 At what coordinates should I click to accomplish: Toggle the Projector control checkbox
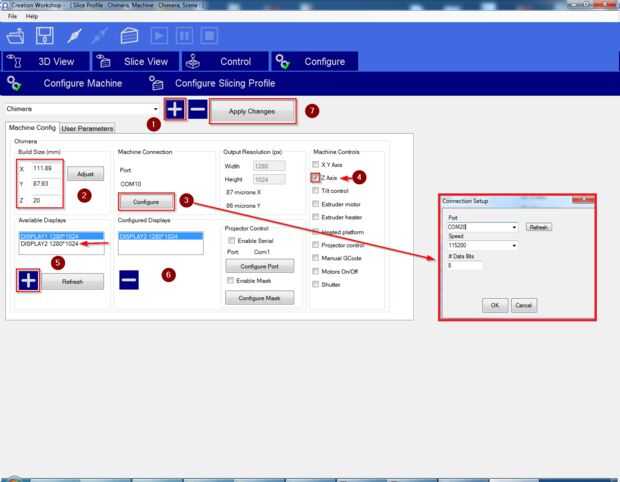[316, 245]
